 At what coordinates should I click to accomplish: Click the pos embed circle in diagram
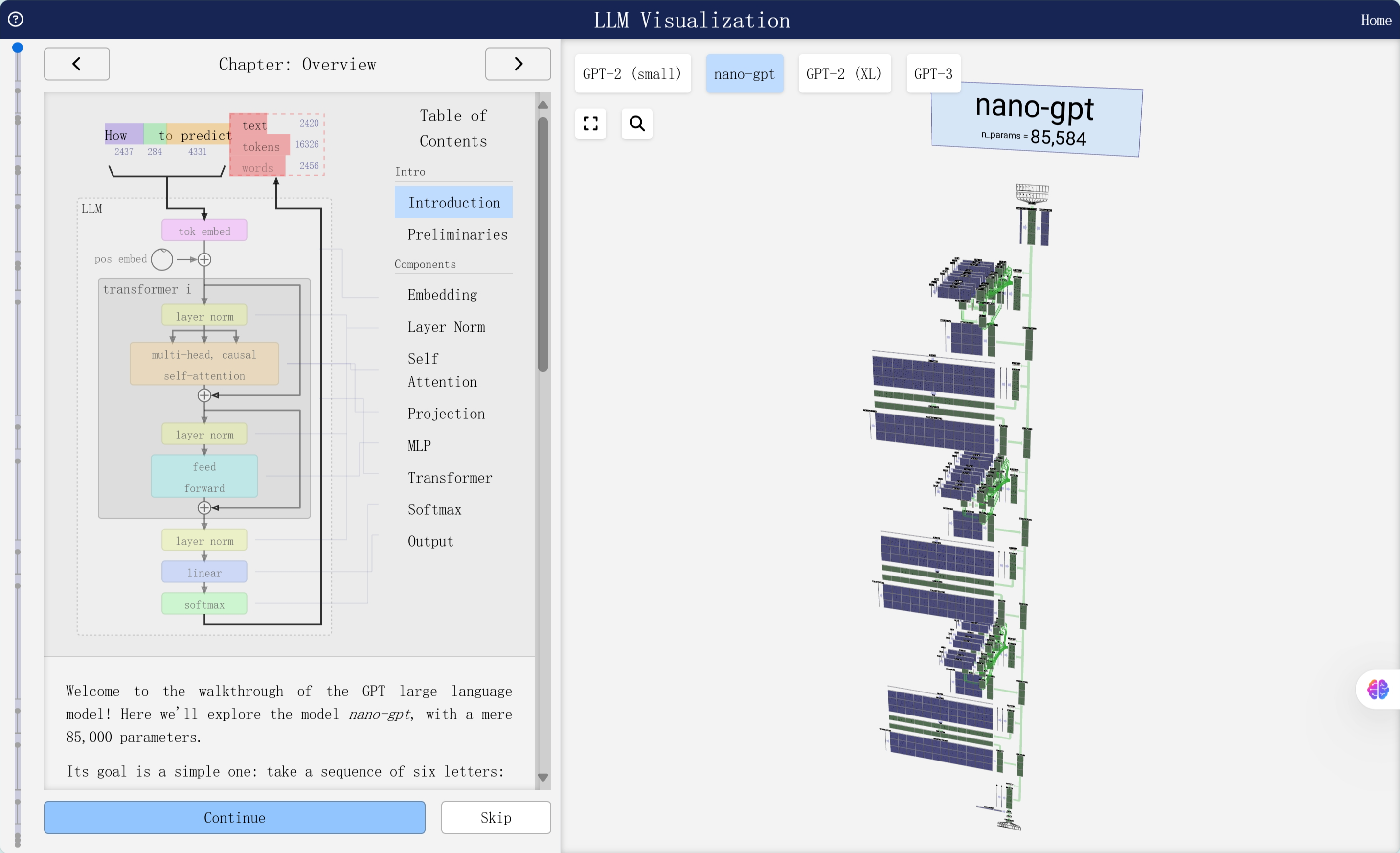click(162, 259)
